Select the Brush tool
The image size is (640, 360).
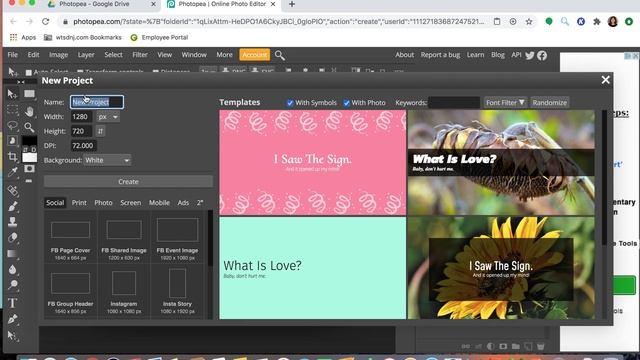(12, 206)
